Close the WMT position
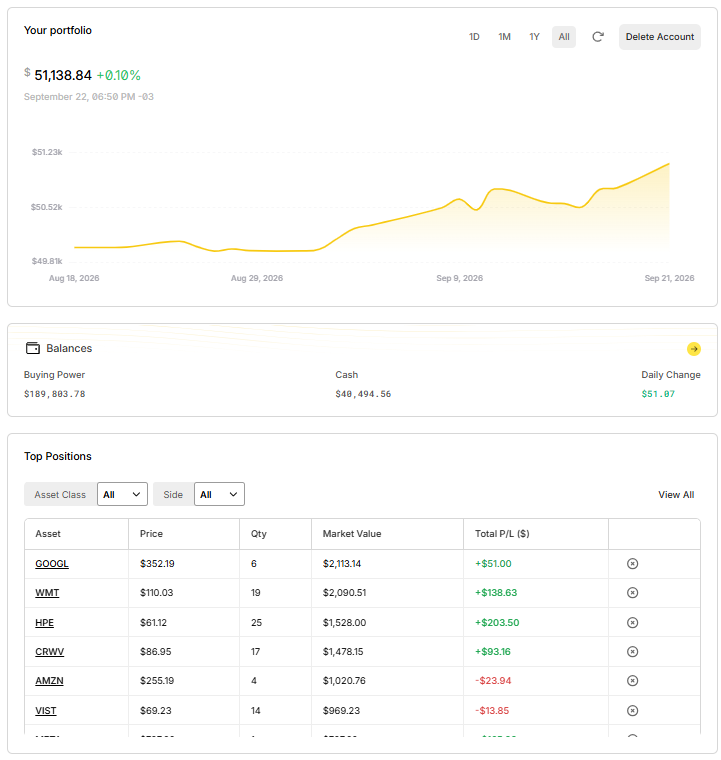Screen dimensions: 721x760 tap(632, 592)
